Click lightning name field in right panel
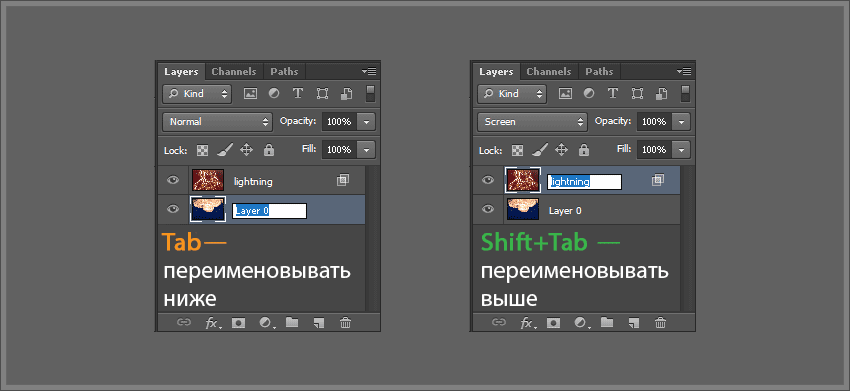The width and height of the screenshot is (850, 391). [x=584, y=182]
